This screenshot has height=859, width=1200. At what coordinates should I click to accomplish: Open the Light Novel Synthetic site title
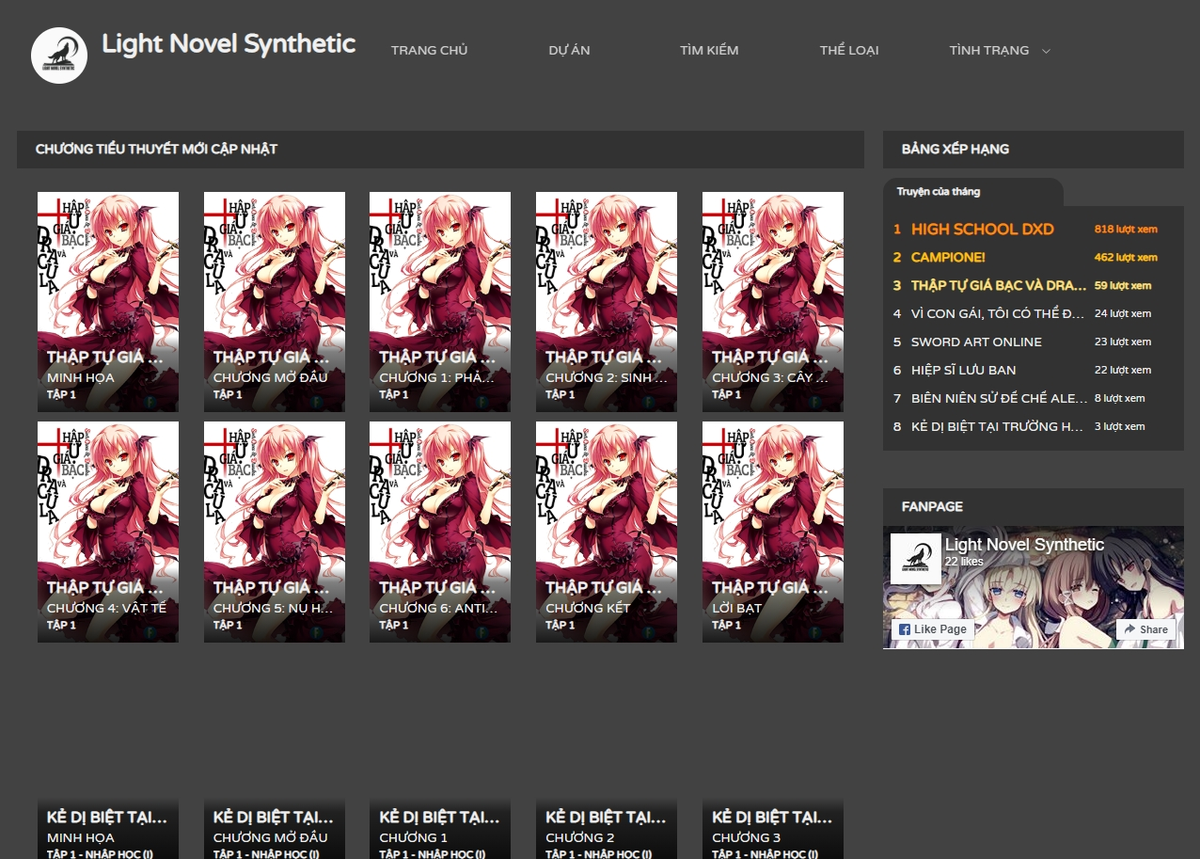(x=228, y=44)
